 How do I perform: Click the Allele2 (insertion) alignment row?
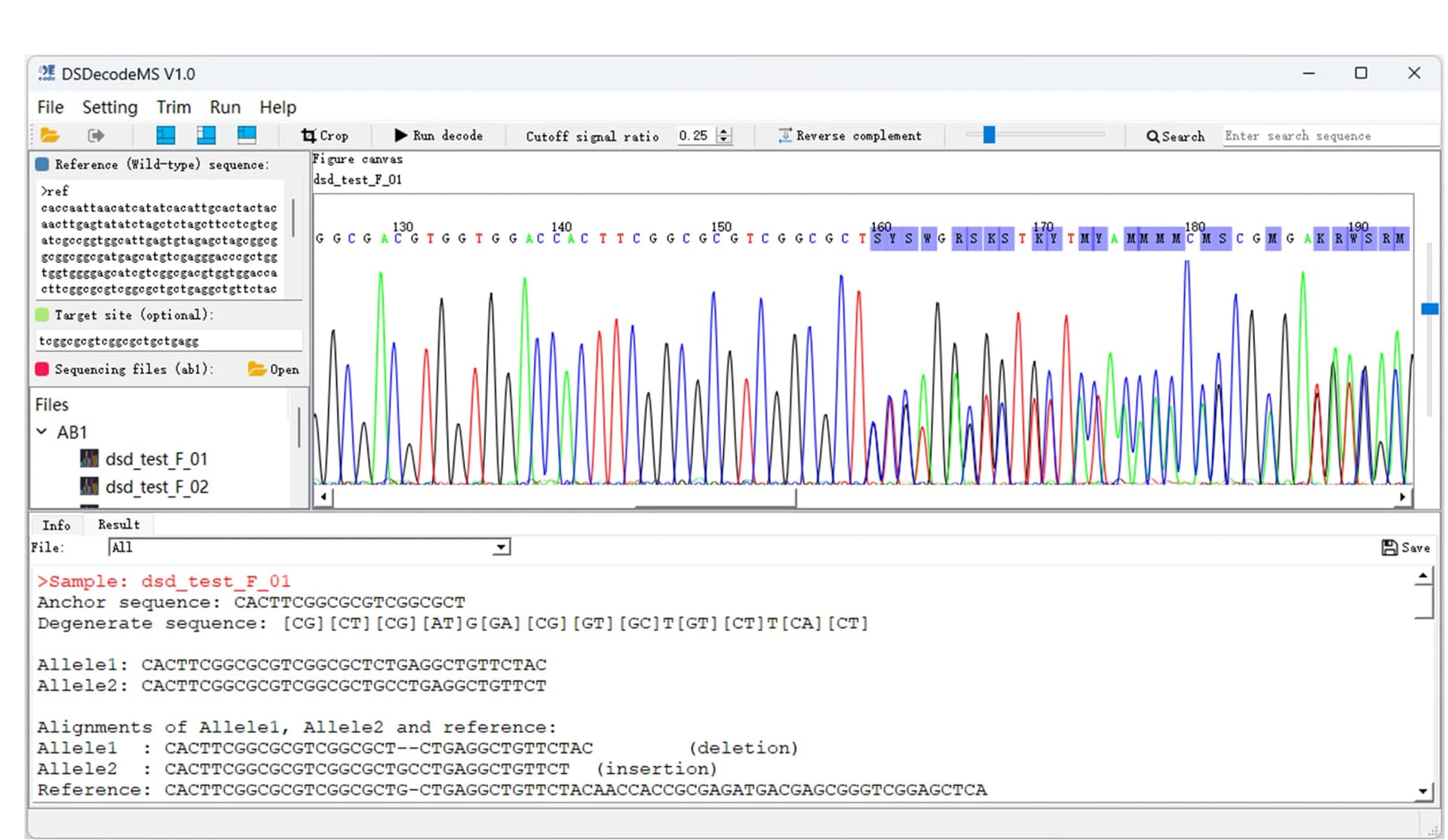coord(377,769)
